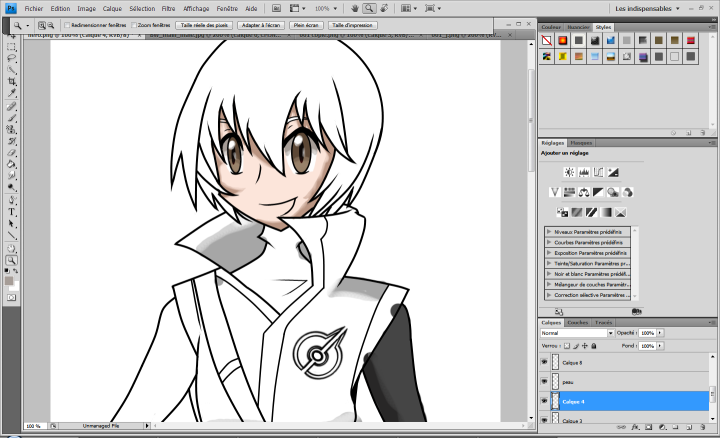Open the Fichier menu
This screenshot has height=438, width=720.
click(x=34, y=8)
